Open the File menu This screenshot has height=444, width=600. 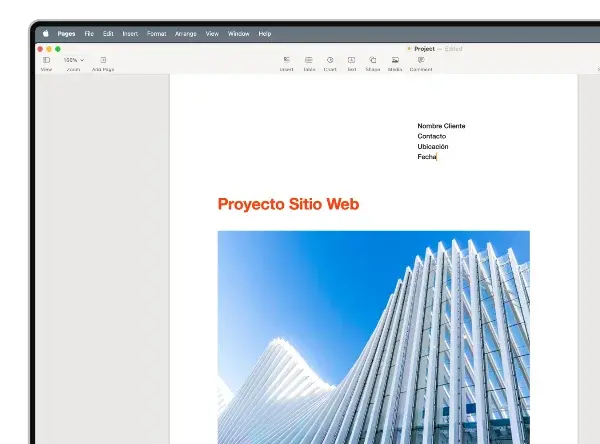coord(89,34)
